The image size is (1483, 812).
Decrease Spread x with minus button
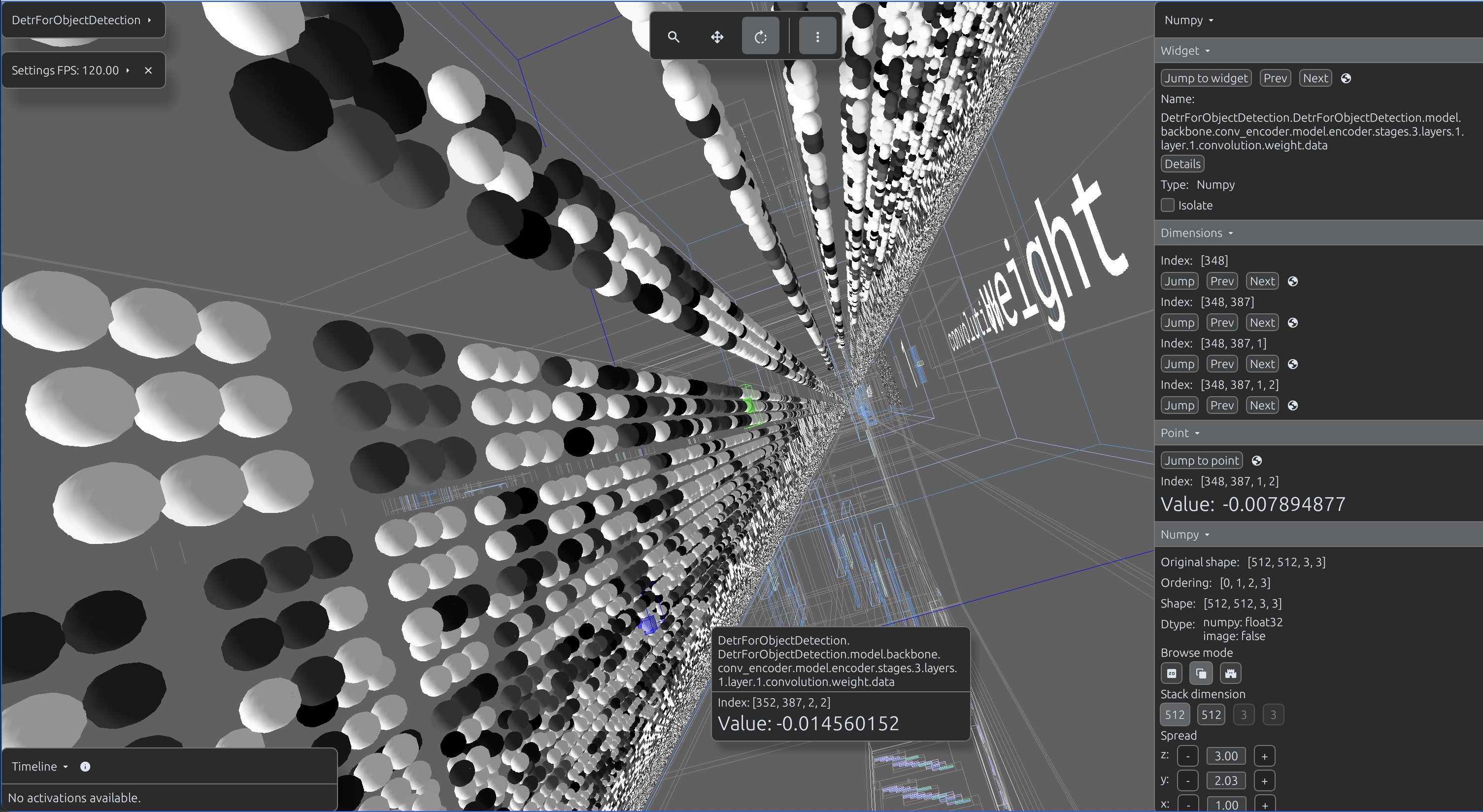tap(1188, 805)
